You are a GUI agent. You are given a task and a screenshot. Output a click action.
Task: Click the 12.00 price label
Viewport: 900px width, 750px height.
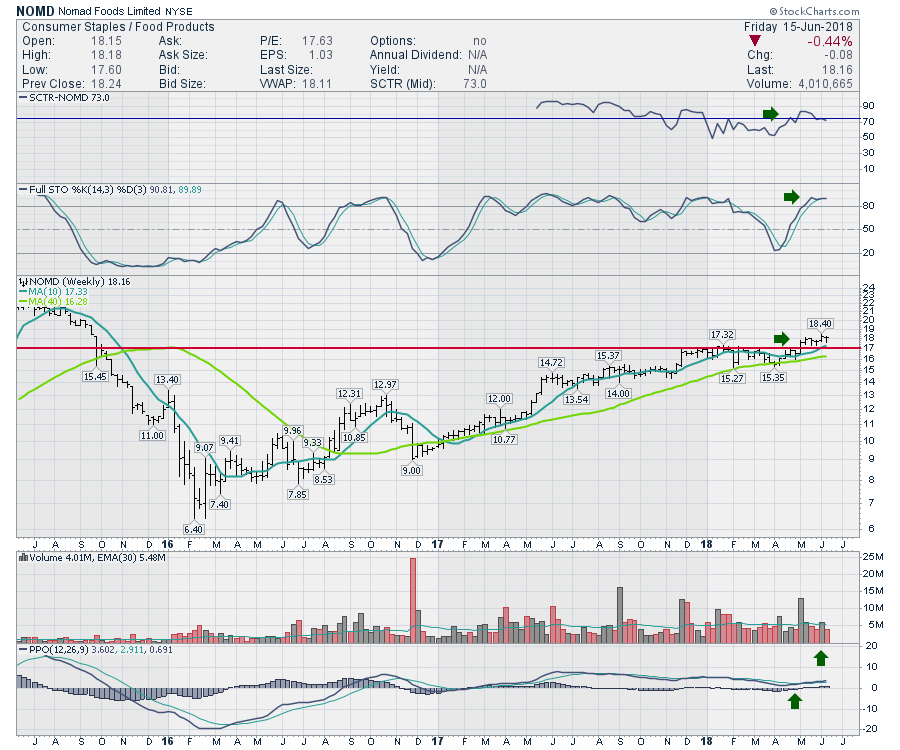click(499, 399)
